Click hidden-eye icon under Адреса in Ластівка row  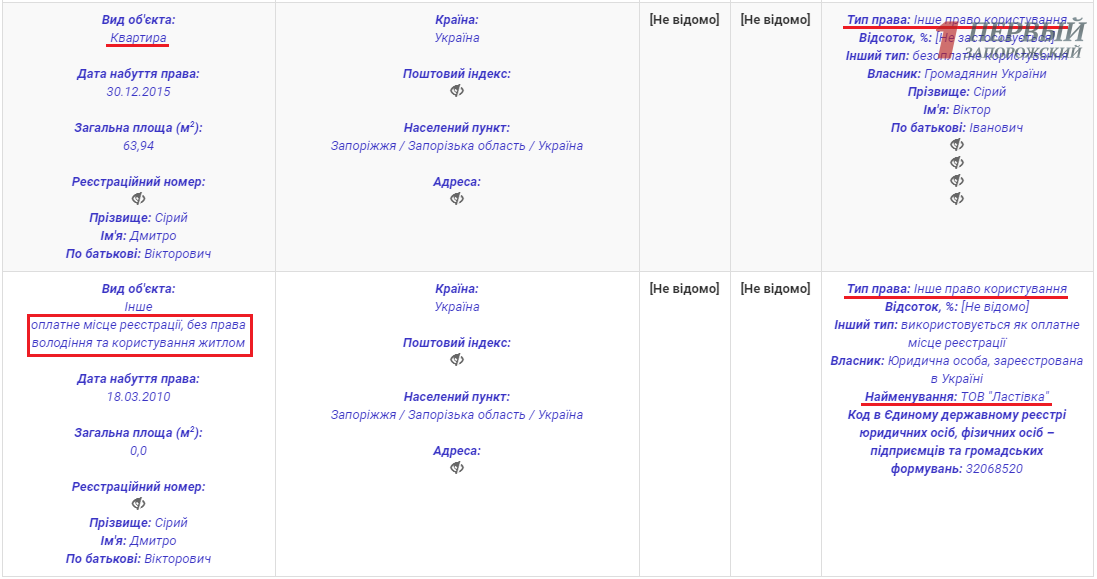click(x=457, y=468)
